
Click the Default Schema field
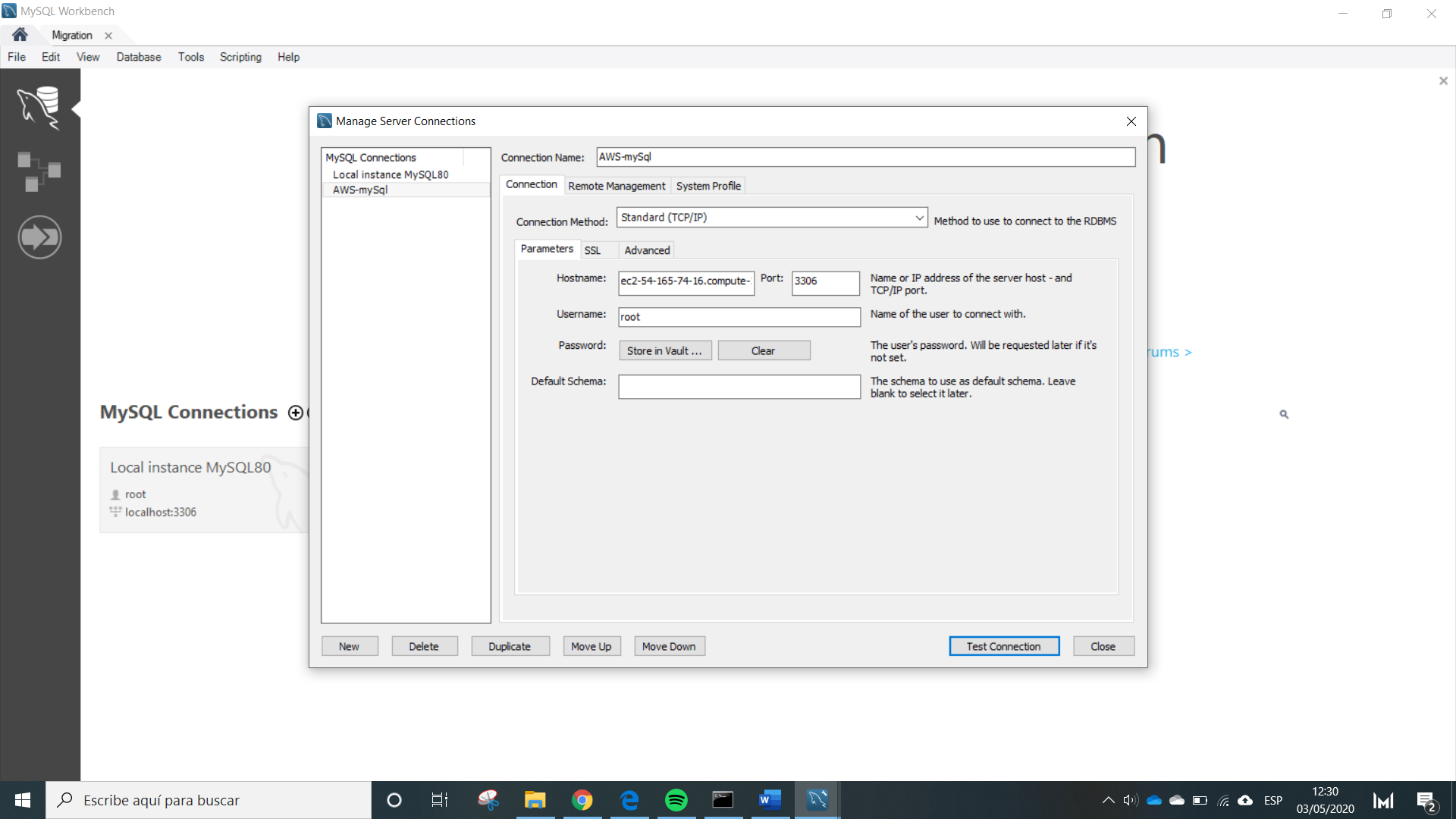[x=739, y=387]
